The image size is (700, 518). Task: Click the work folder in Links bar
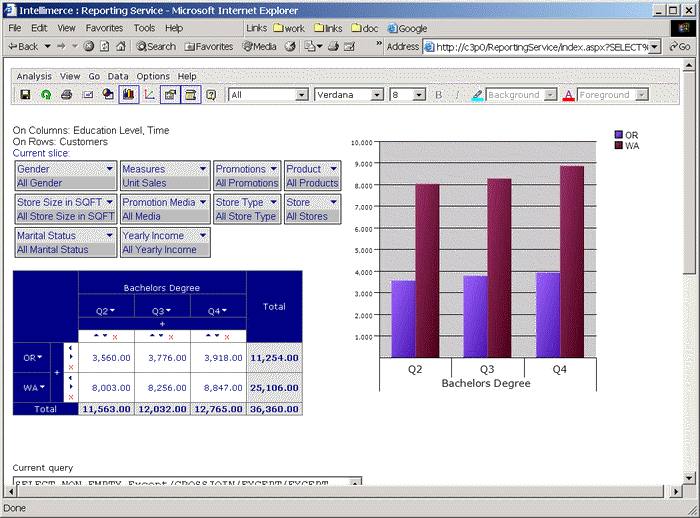pyautogui.click(x=289, y=29)
